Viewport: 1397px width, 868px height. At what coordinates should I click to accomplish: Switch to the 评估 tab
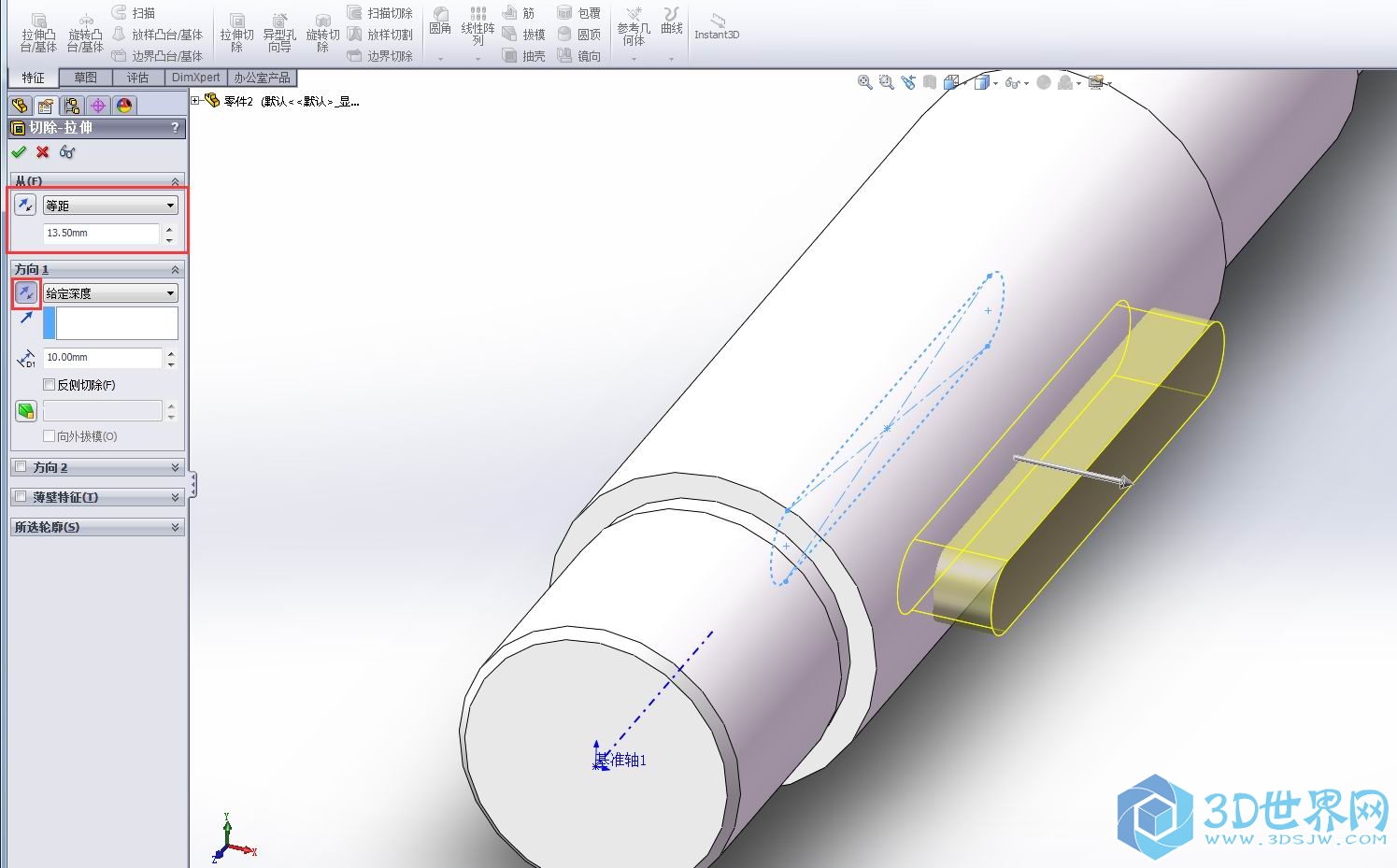click(137, 78)
